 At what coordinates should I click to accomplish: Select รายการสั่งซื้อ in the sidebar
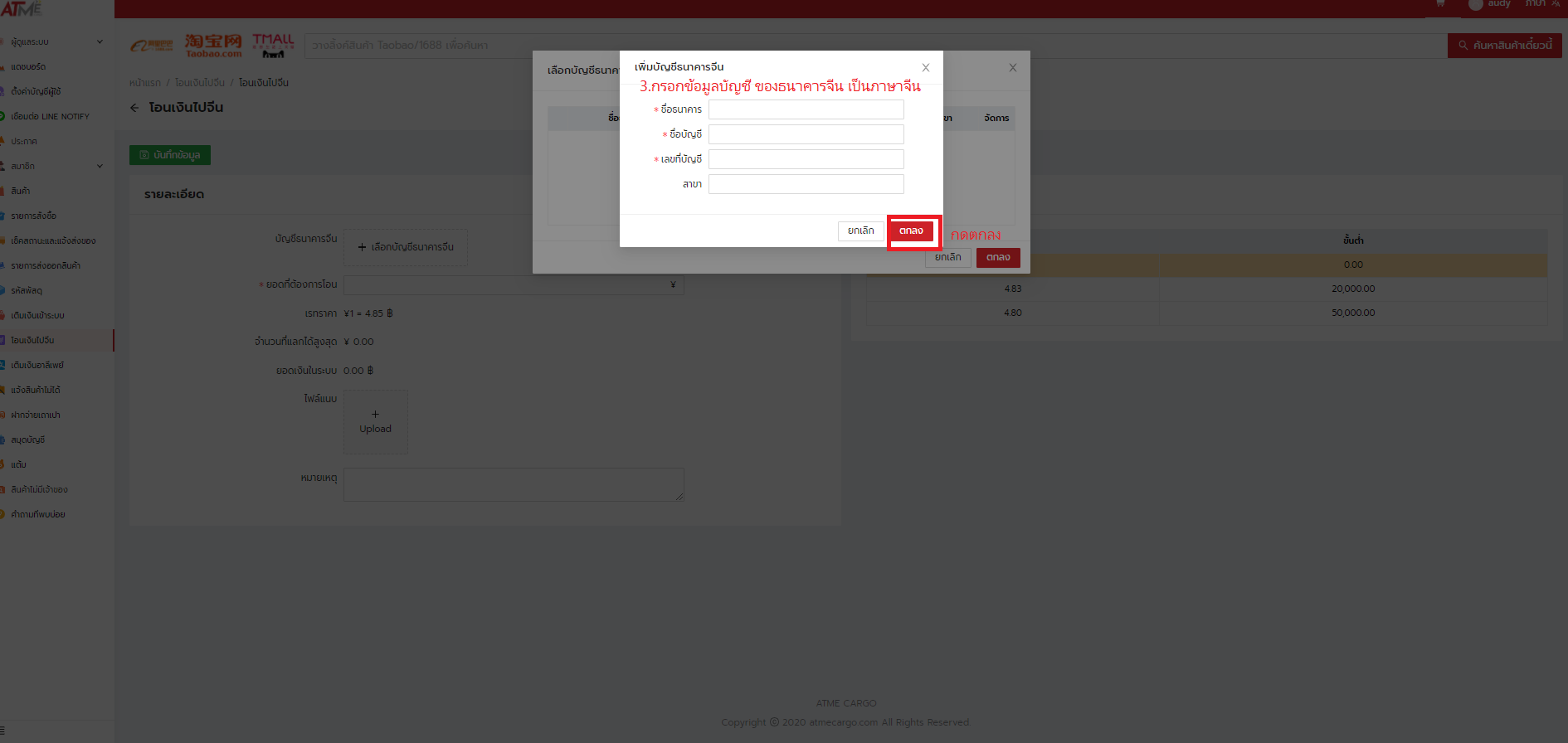point(33,216)
